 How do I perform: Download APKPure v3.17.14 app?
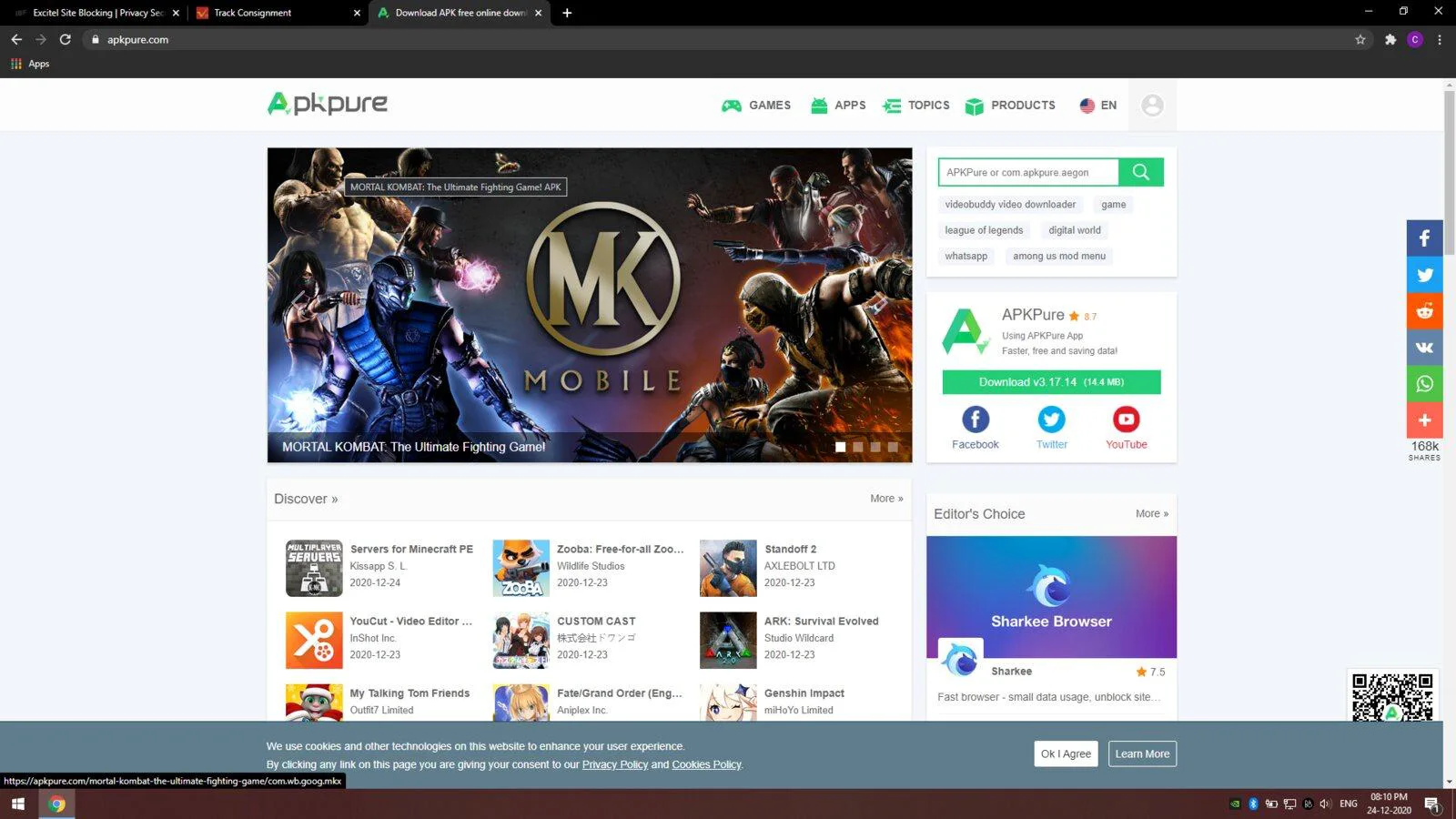point(1051,382)
